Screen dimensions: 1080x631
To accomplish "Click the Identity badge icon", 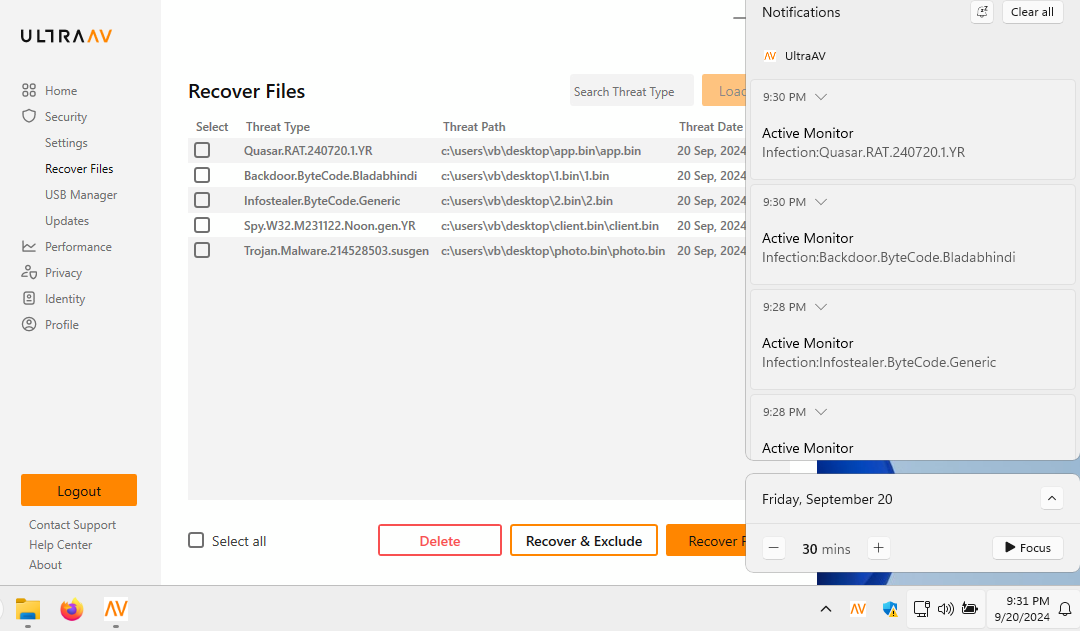I will click(29, 298).
